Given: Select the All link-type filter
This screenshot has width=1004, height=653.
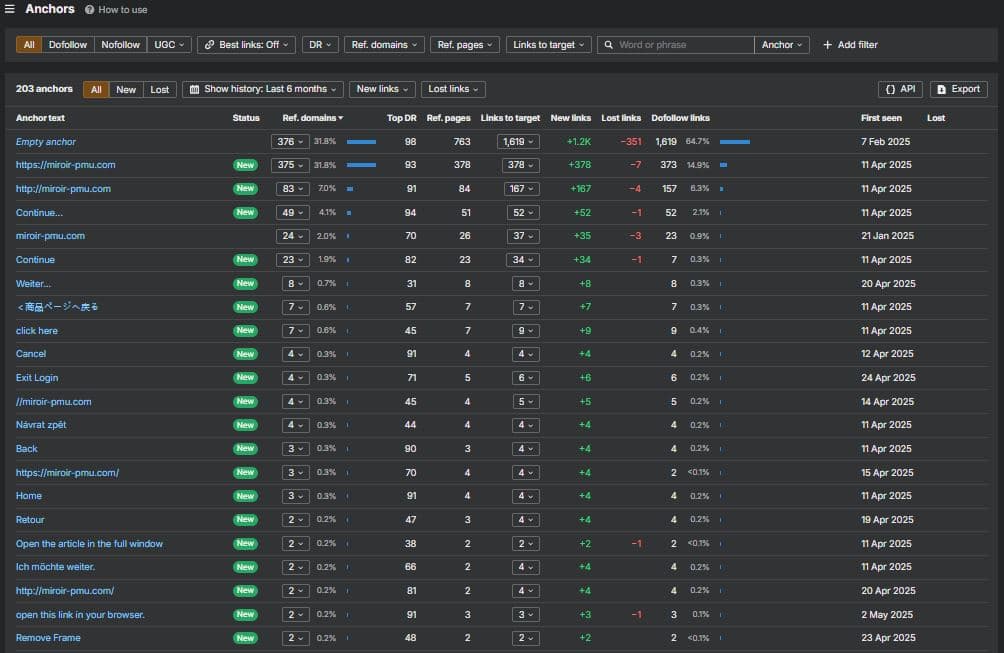Looking at the screenshot, I should [29, 45].
